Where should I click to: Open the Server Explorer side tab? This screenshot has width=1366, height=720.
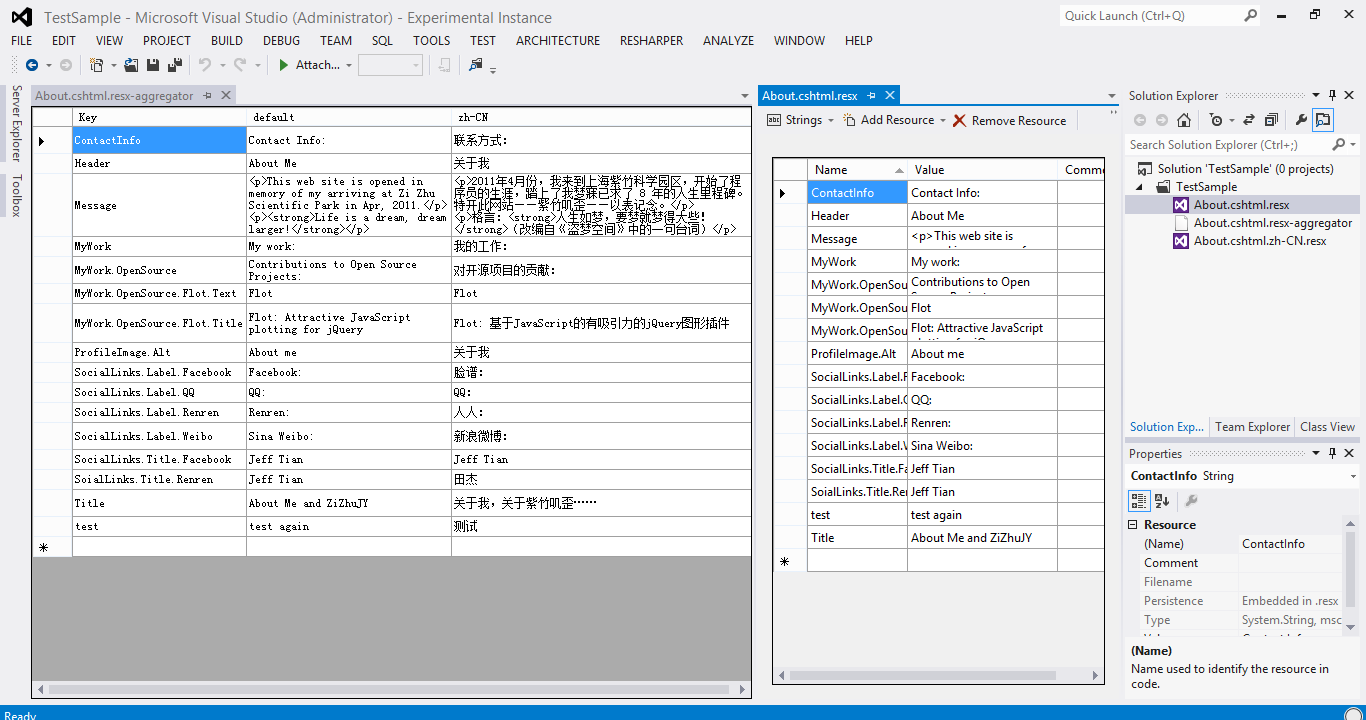(16, 124)
